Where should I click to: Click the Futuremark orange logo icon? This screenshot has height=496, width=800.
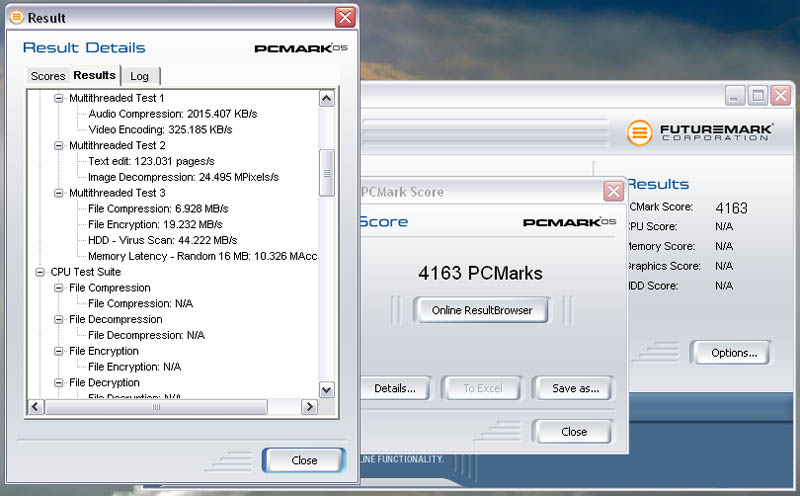[640, 133]
